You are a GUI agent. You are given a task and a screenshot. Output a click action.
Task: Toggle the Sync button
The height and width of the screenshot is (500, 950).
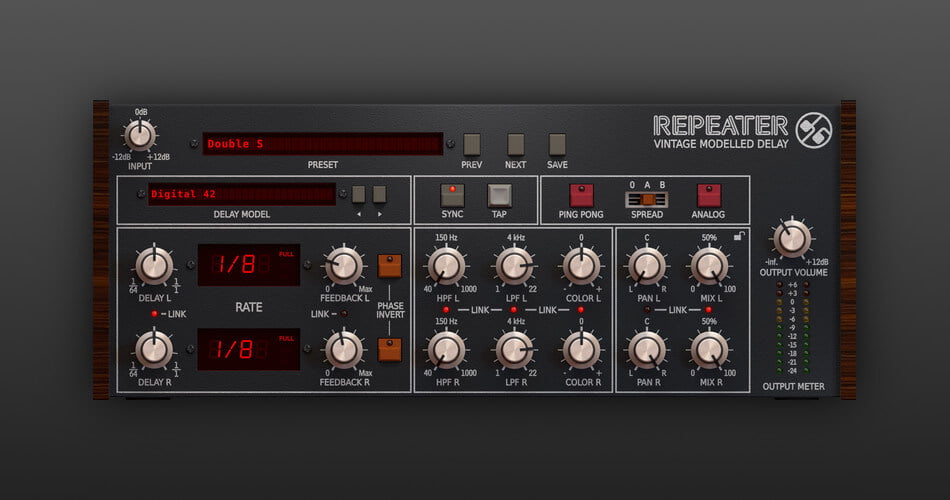click(452, 195)
